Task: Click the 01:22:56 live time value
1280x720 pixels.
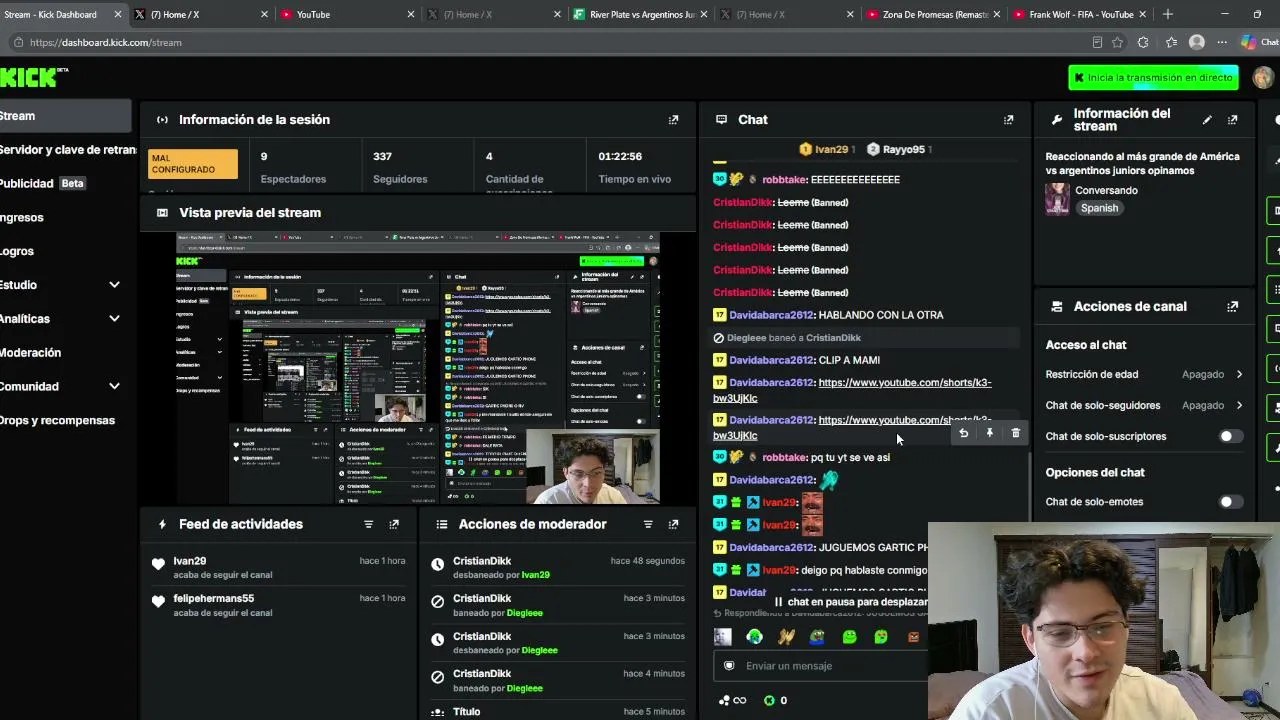Action: click(620, 157)
